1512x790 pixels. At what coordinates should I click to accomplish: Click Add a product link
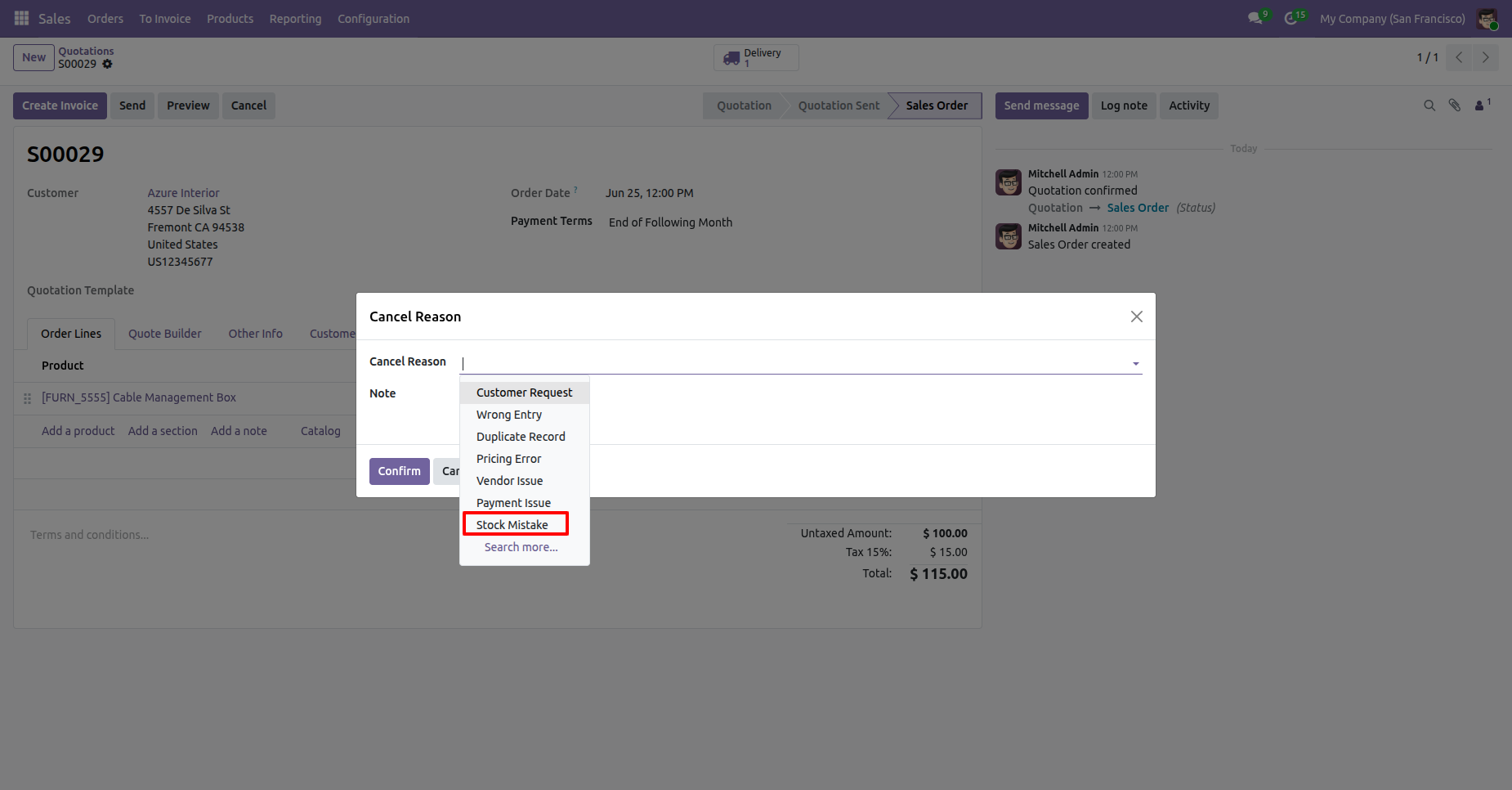click(x=78, y=431)
